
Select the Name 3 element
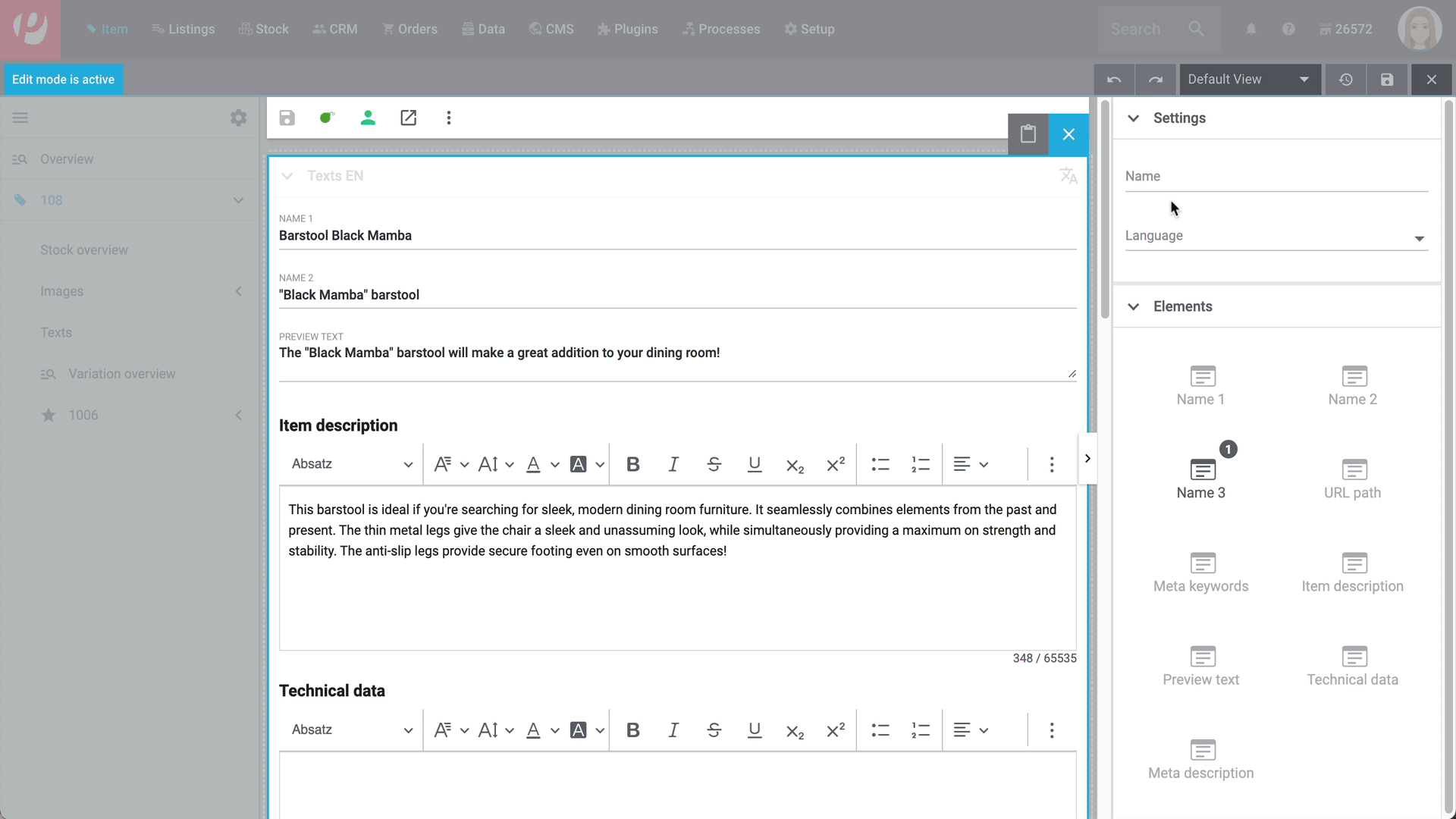(x=1201, y=479)
